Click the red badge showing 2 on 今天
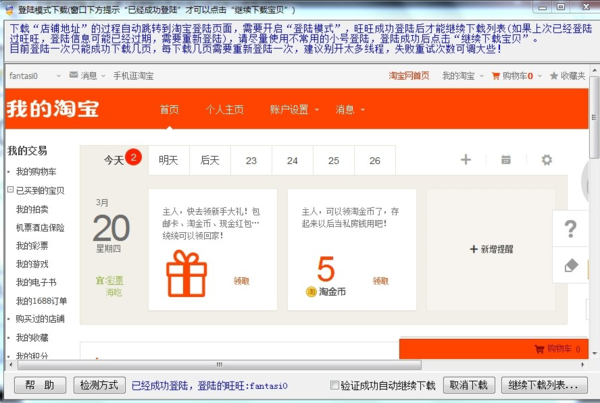The height and width of the screenshot is (403, 600). 133,157
